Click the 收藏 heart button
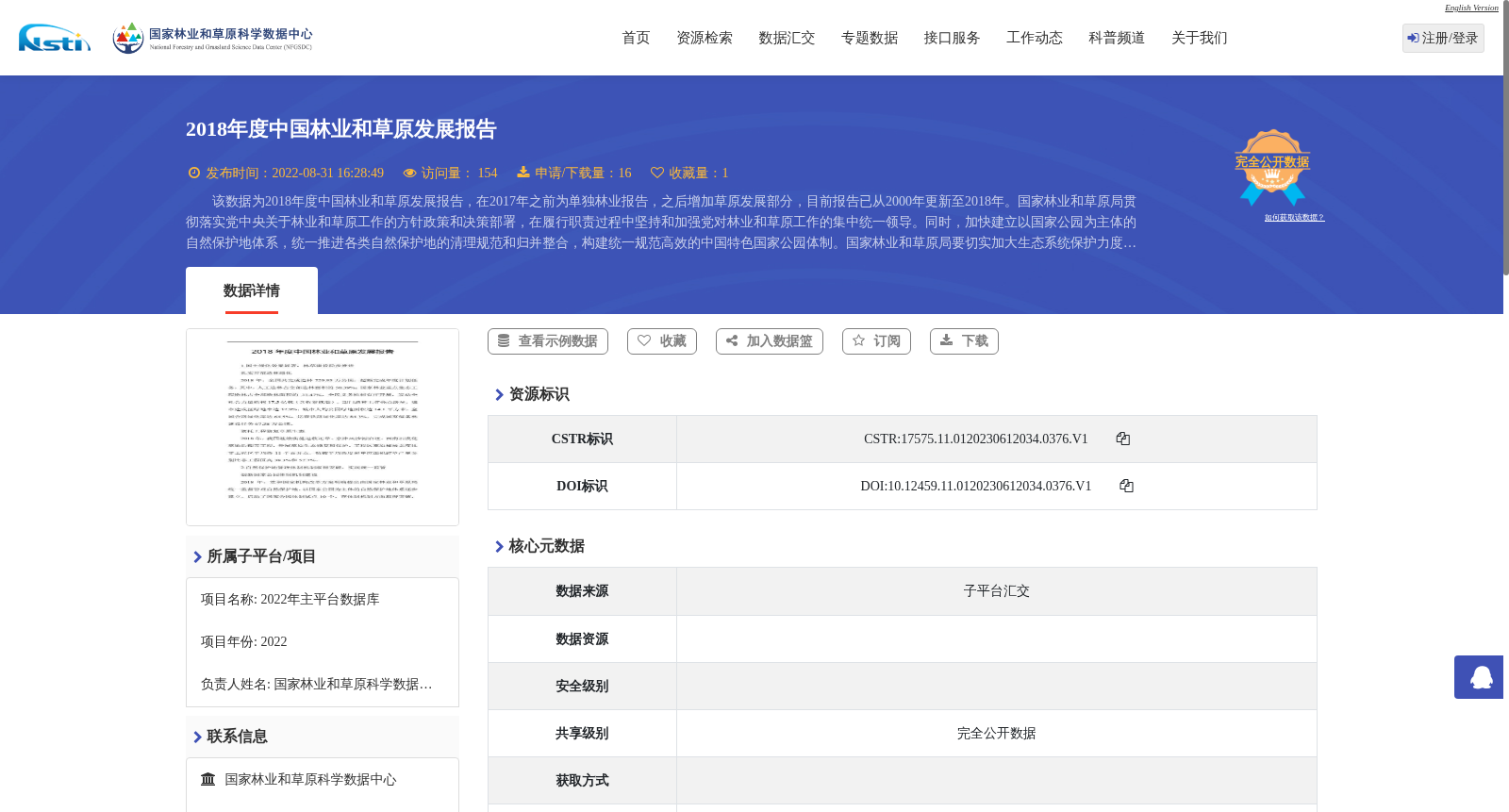This screenshot has height=812, width=1509. [662, 341]
